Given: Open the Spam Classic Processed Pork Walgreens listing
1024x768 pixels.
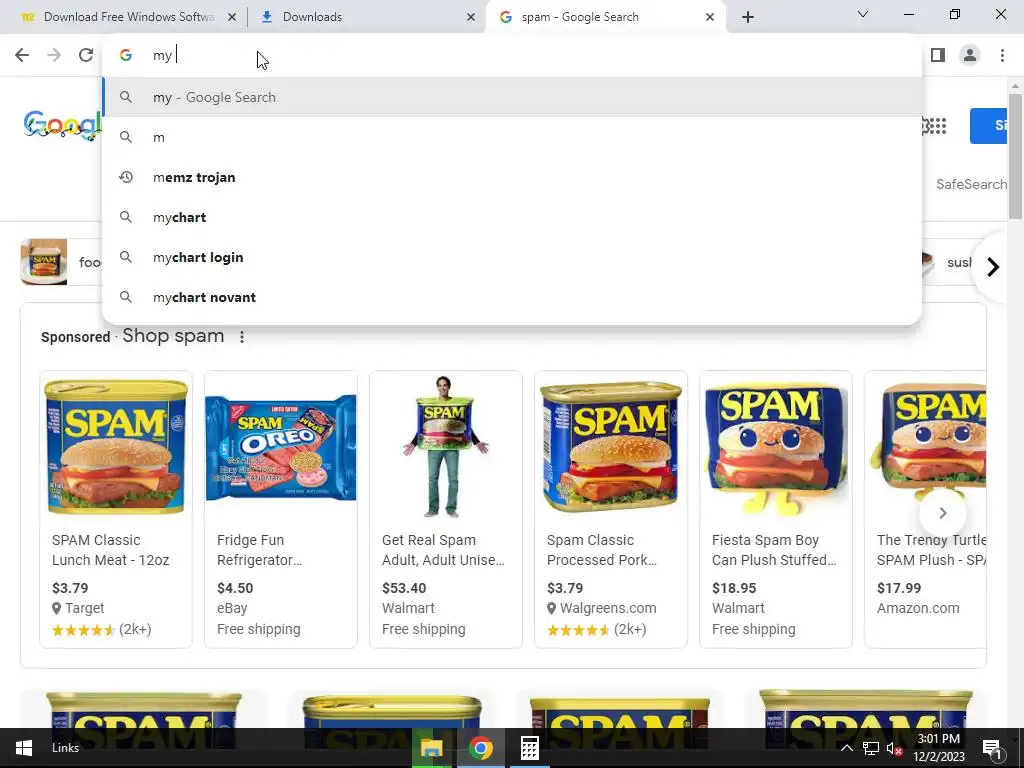Looking at the screenshot, I should (x=611, y=509).
